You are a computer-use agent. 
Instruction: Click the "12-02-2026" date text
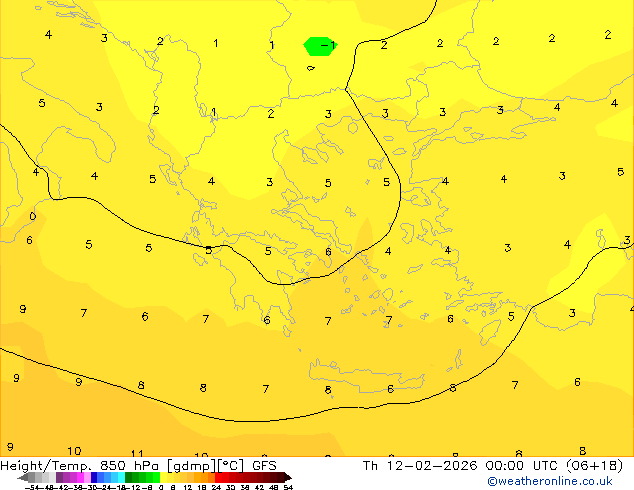[432, 466]
